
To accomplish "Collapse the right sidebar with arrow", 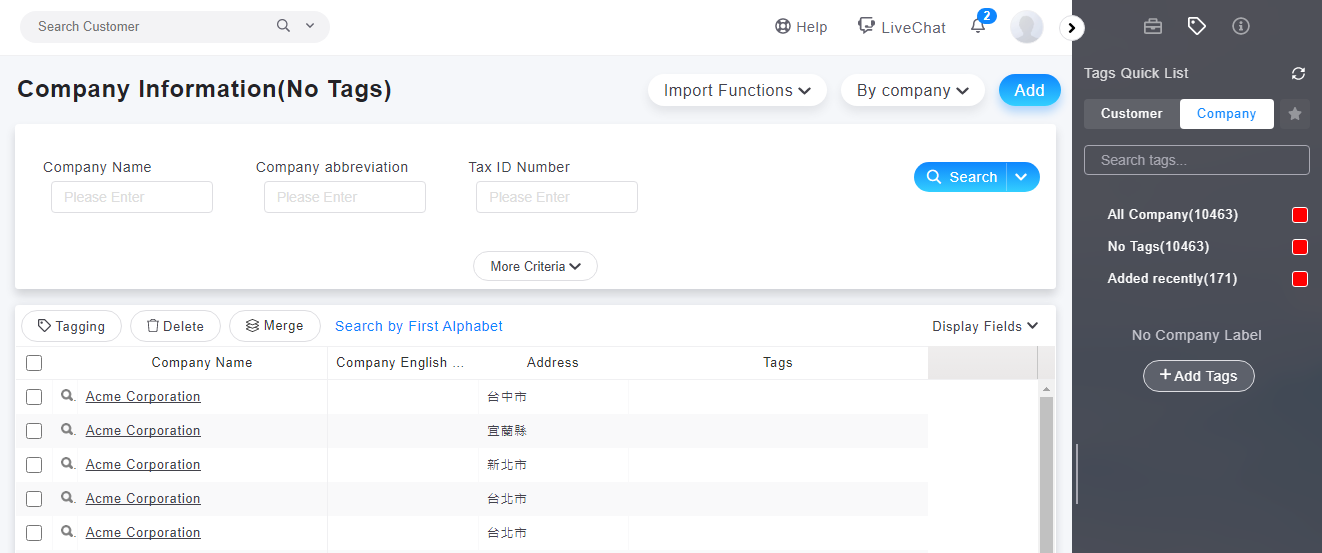I will [1072, 28].
